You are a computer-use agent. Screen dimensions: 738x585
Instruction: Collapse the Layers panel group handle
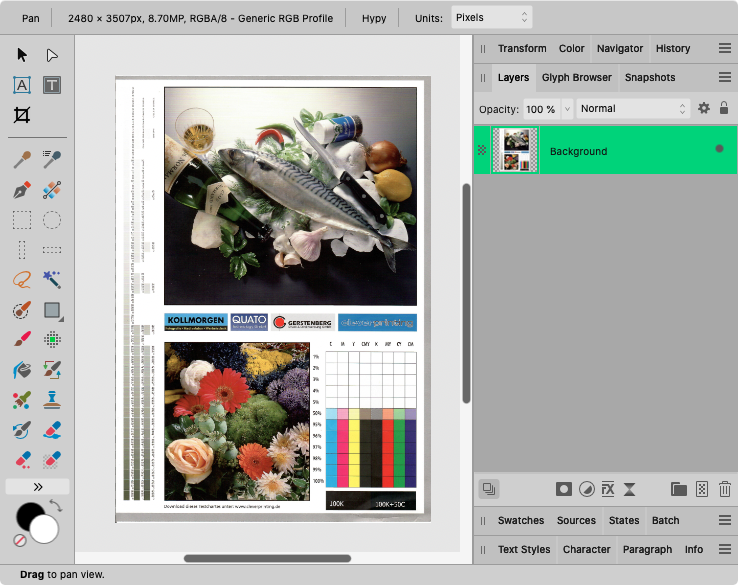point(483,78)
